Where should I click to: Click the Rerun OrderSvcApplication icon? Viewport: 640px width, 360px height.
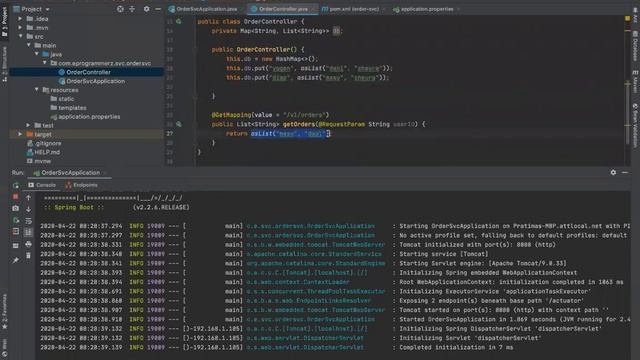click(16, 186)
